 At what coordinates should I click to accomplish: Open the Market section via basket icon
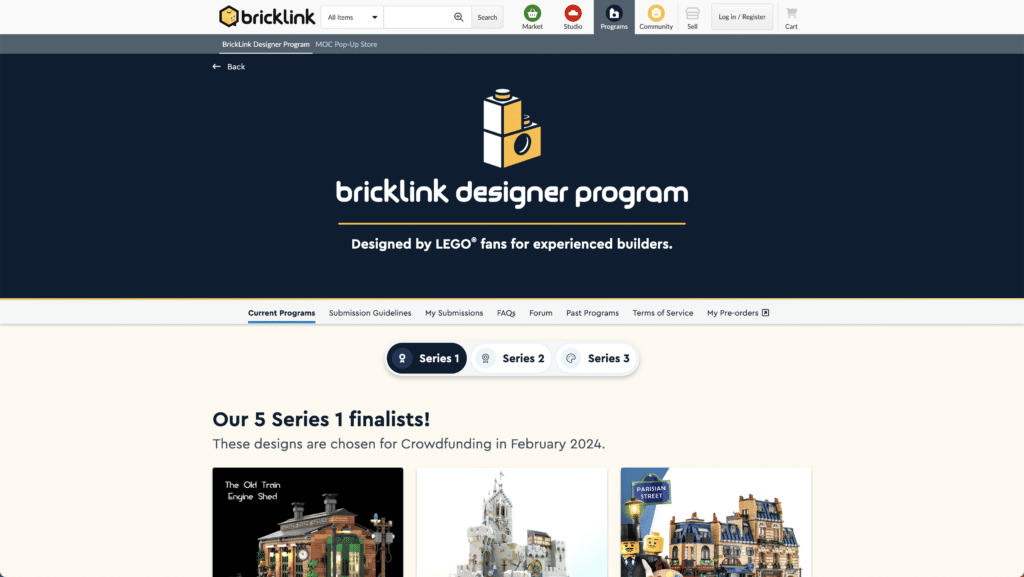pyautogui.click(x=532, y=16)
